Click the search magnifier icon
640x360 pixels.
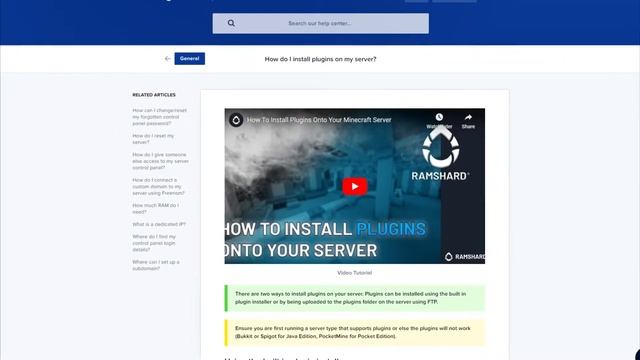231,23
